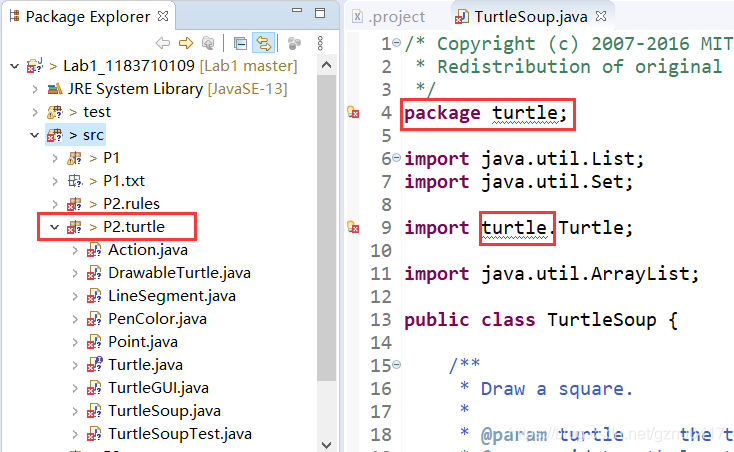Click the Up/Go Into icon in Package Explorer toolbar
734x452 pixels.
208,44
